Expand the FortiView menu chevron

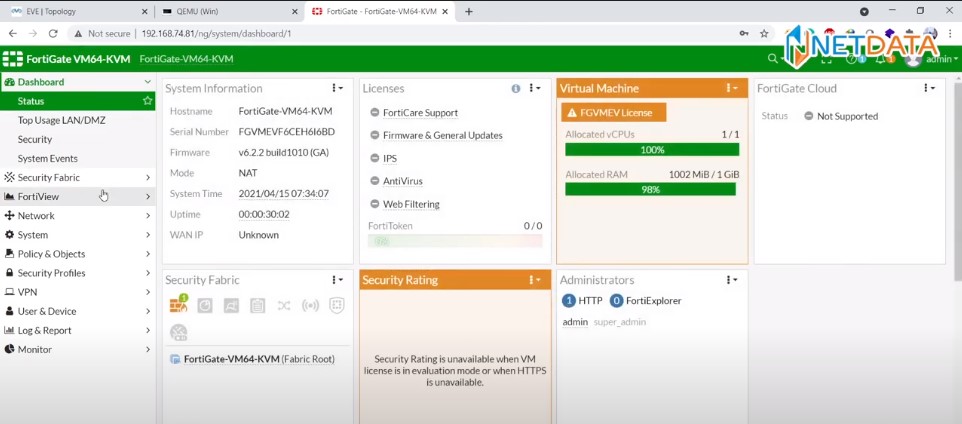click(148, 197)
